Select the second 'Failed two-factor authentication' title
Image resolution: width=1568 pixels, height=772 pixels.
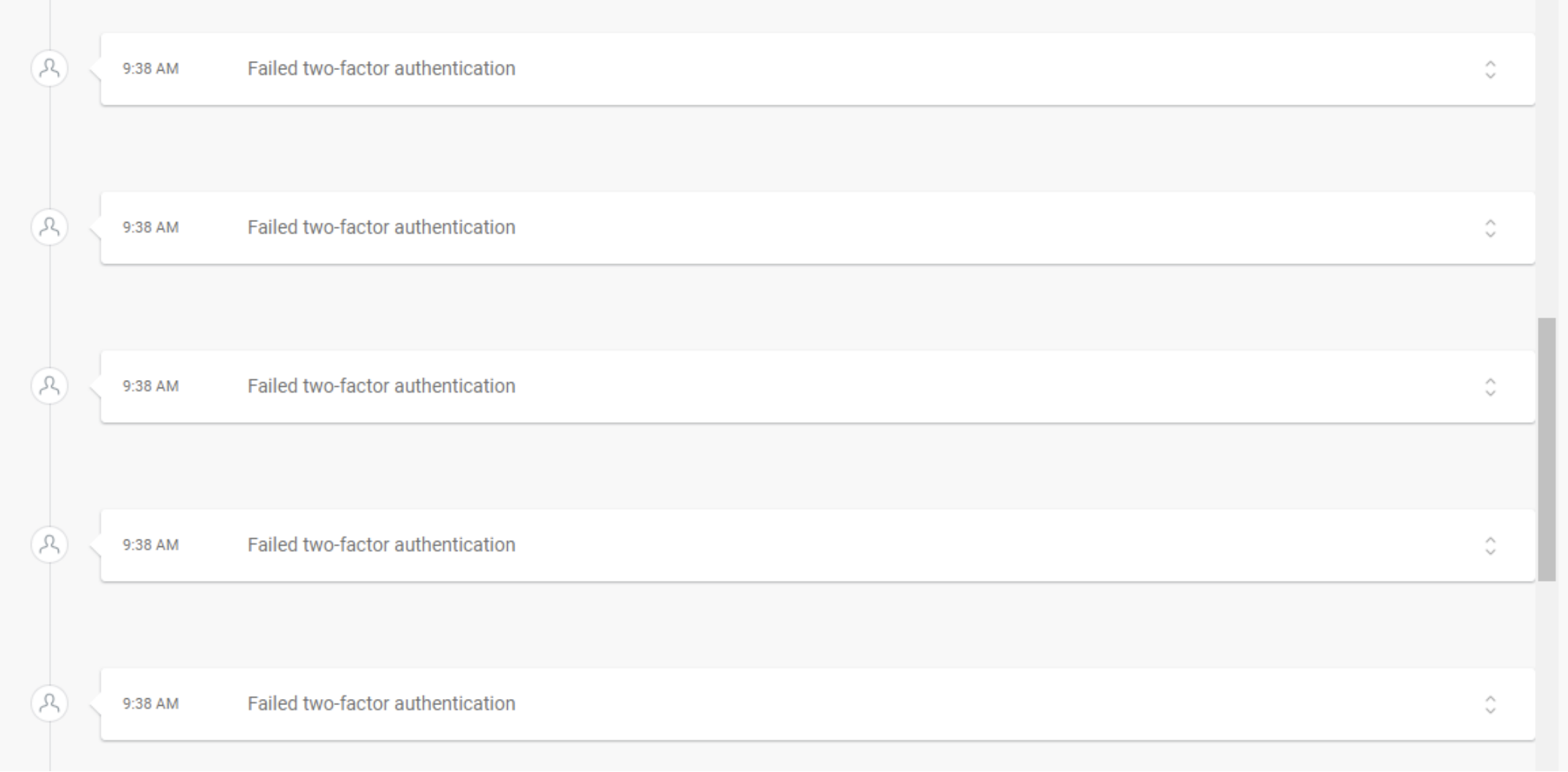(x=381, y=227)
